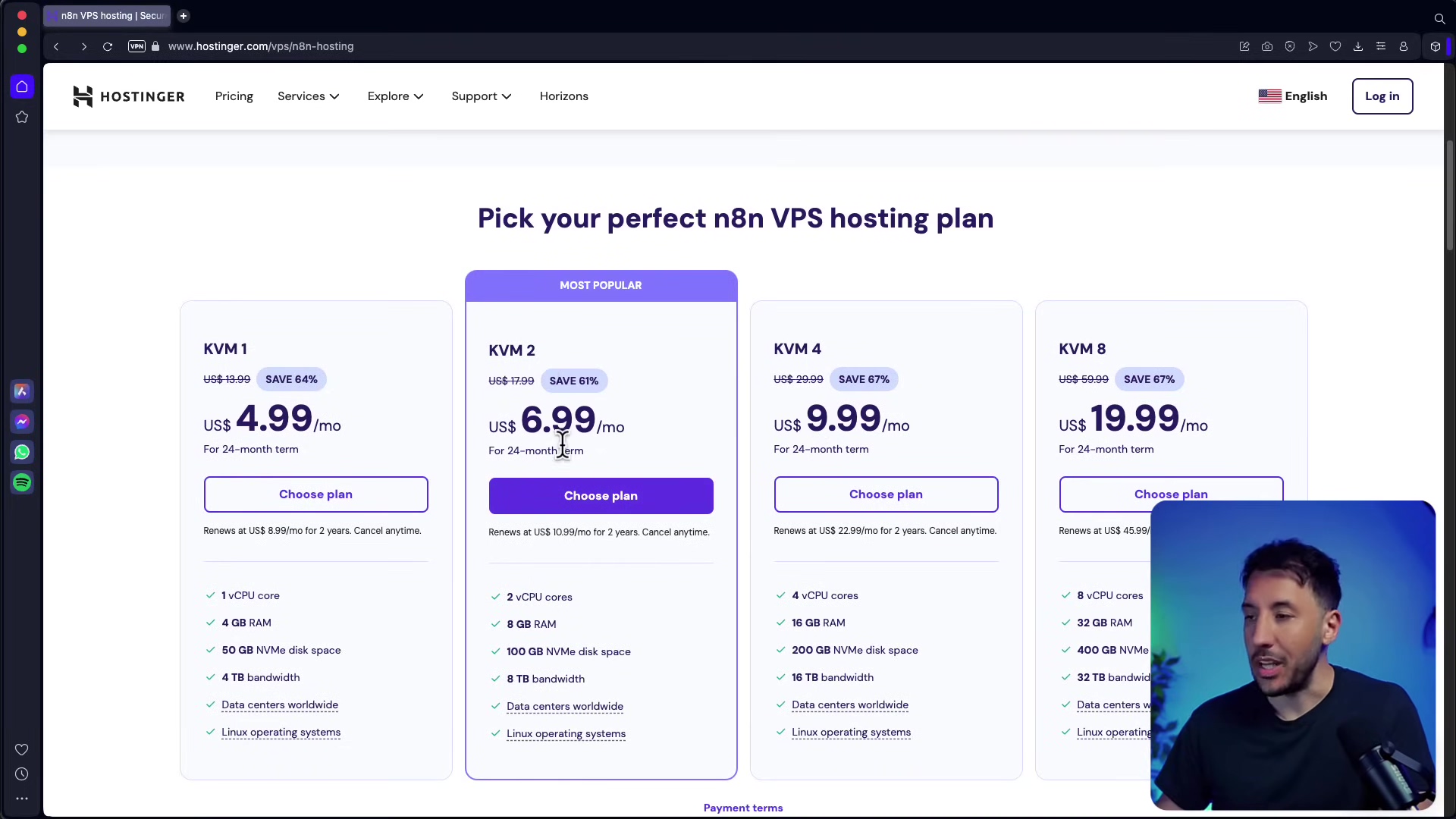Click the webcam video overlay thumbnail
This screenshot has height=819, width=1456.
pos(1293,656)
